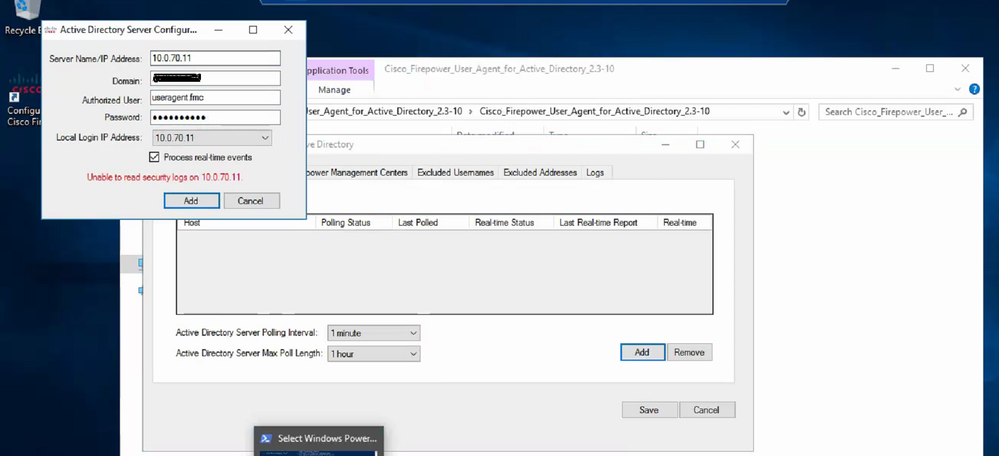Image resolution: width=999 pixels, height=456 pixels.
Task: Switch to the Excluded Addresses tab
Action: 540,173
